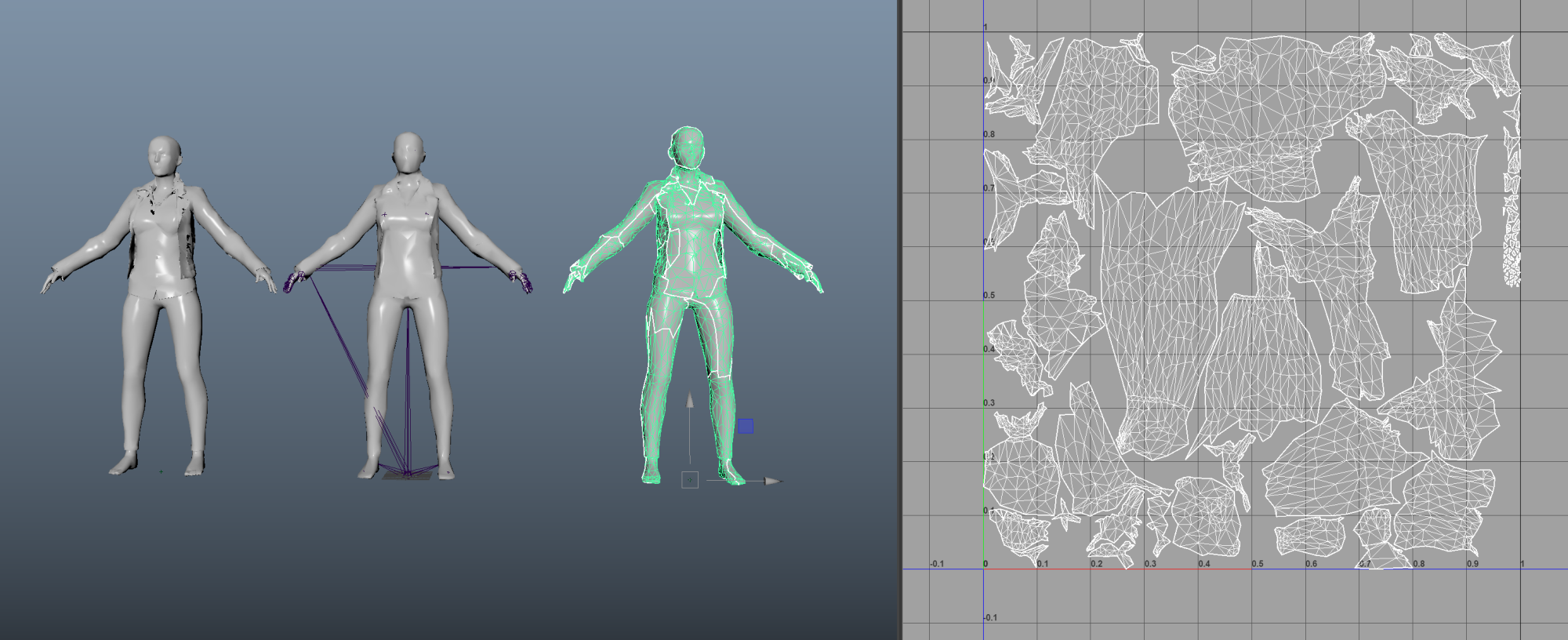Viewport: 1568px width, 640px height.
Task: Grab the upward arrow of the move manipulator
Action: point(690,401)
